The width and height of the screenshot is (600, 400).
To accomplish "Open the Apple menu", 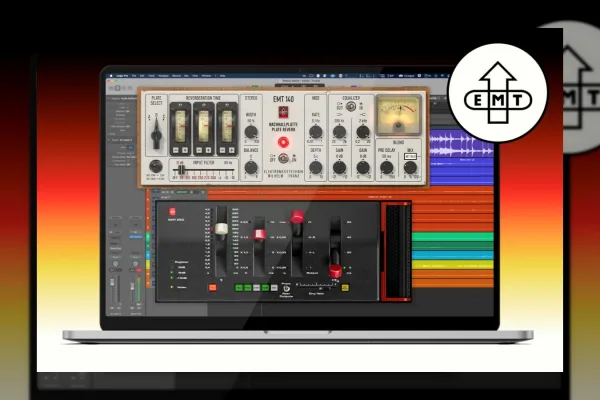I will pos(111,76).
